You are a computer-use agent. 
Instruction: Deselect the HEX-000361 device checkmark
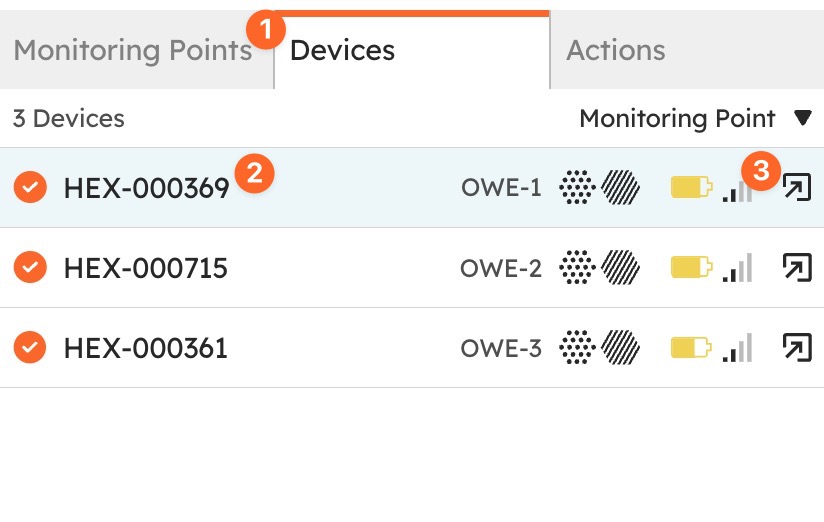pos(30,347)
